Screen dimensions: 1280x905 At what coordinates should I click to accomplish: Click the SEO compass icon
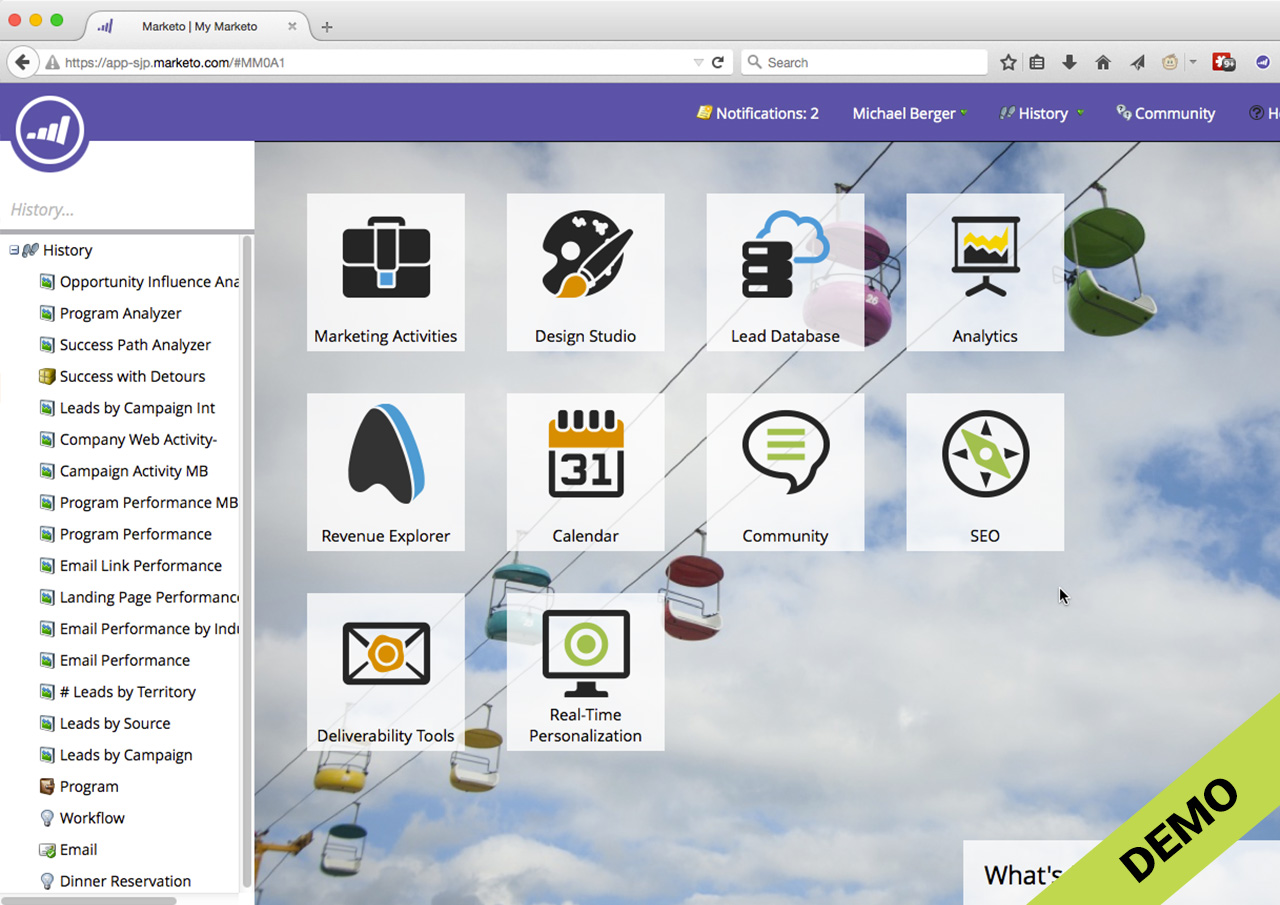click(985, 454)
